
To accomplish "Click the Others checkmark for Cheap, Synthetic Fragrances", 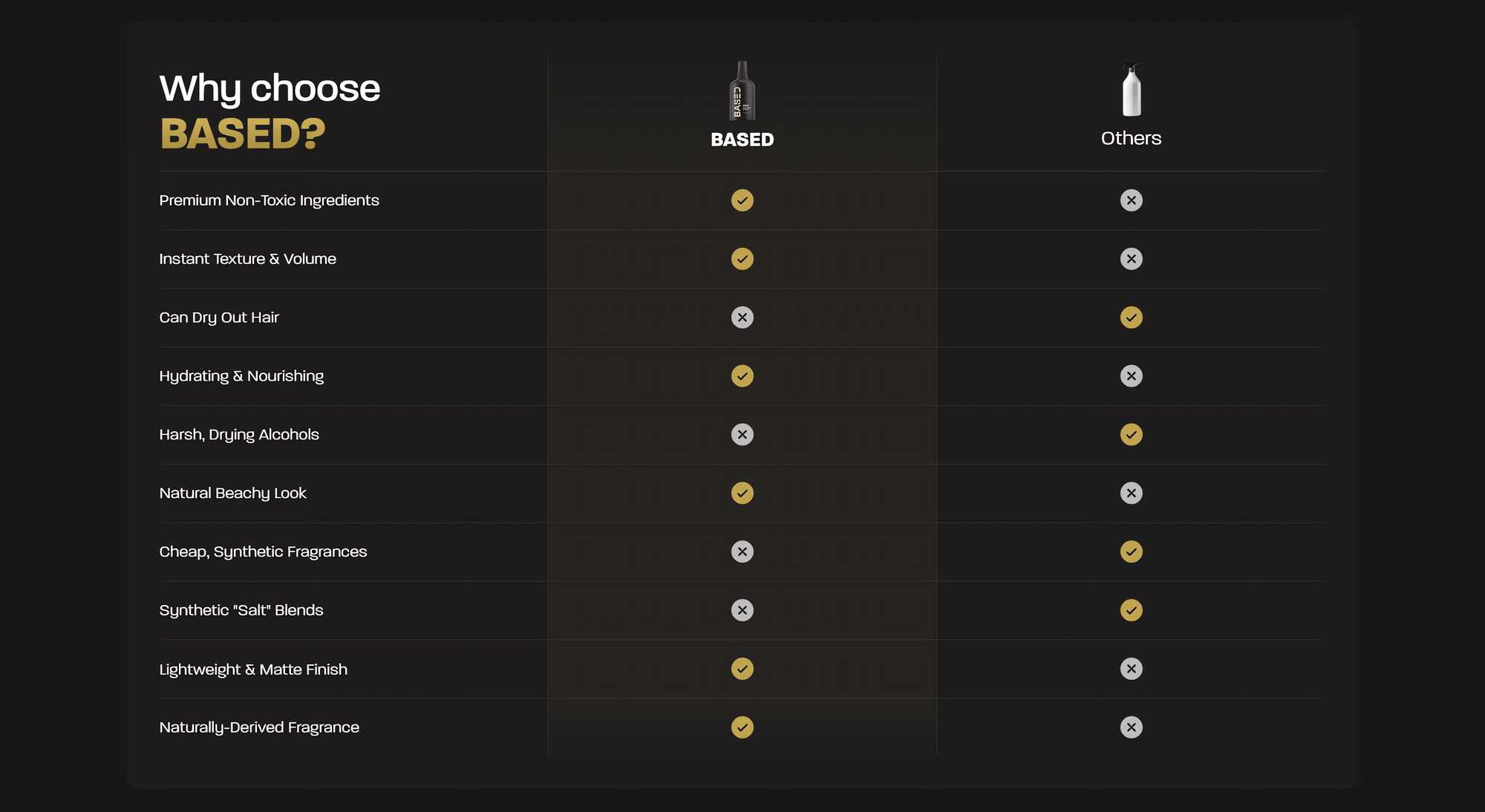I will 1131,551.
